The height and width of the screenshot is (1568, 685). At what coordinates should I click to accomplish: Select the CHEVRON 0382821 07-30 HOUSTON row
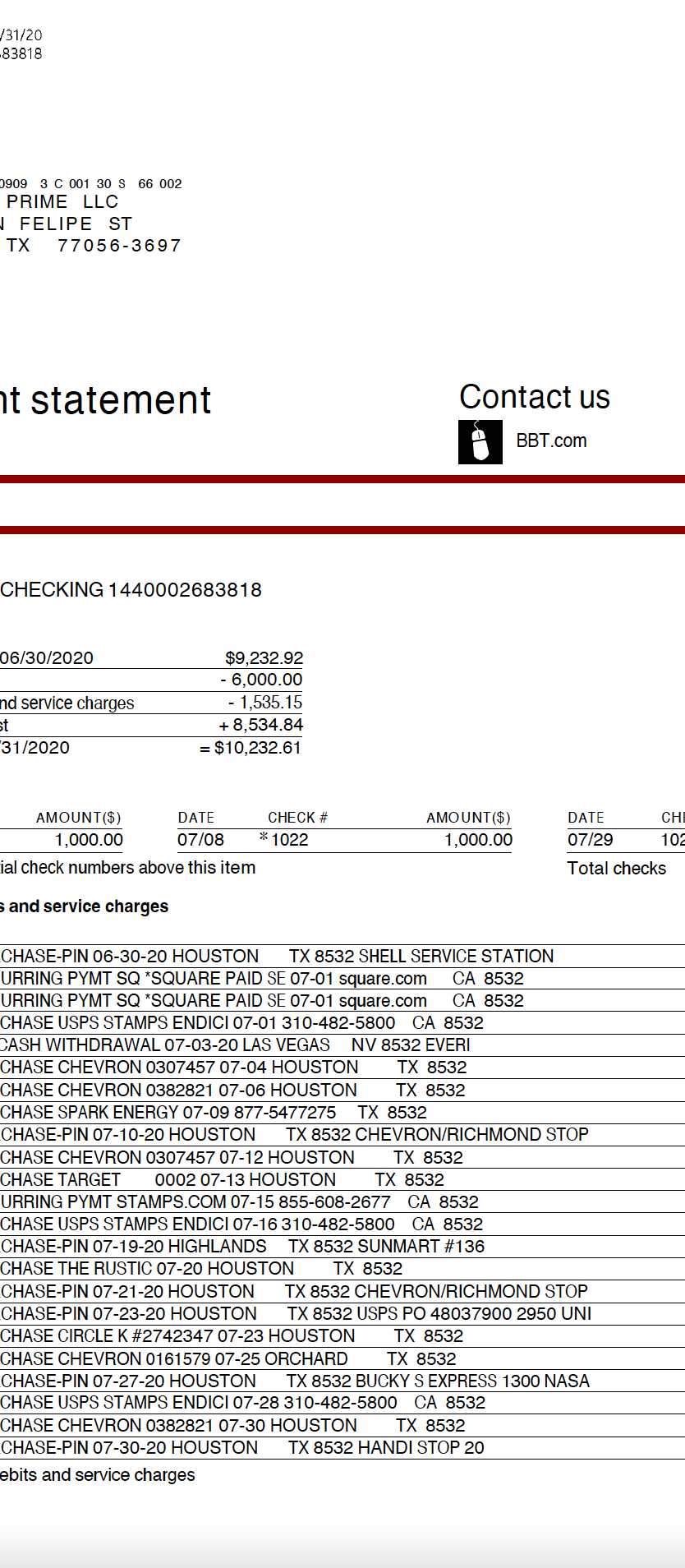(x=342, y=1426)
